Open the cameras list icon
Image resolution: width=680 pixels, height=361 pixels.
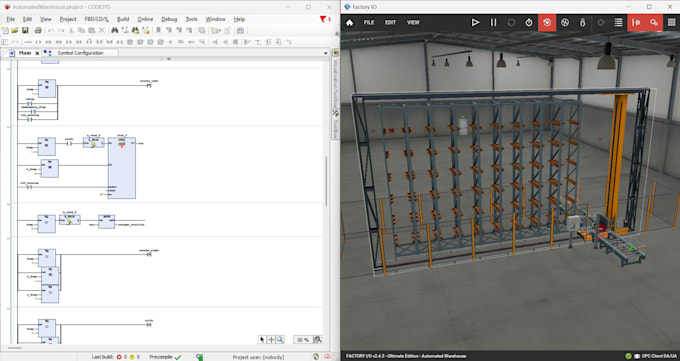click(x=618, y=22)
